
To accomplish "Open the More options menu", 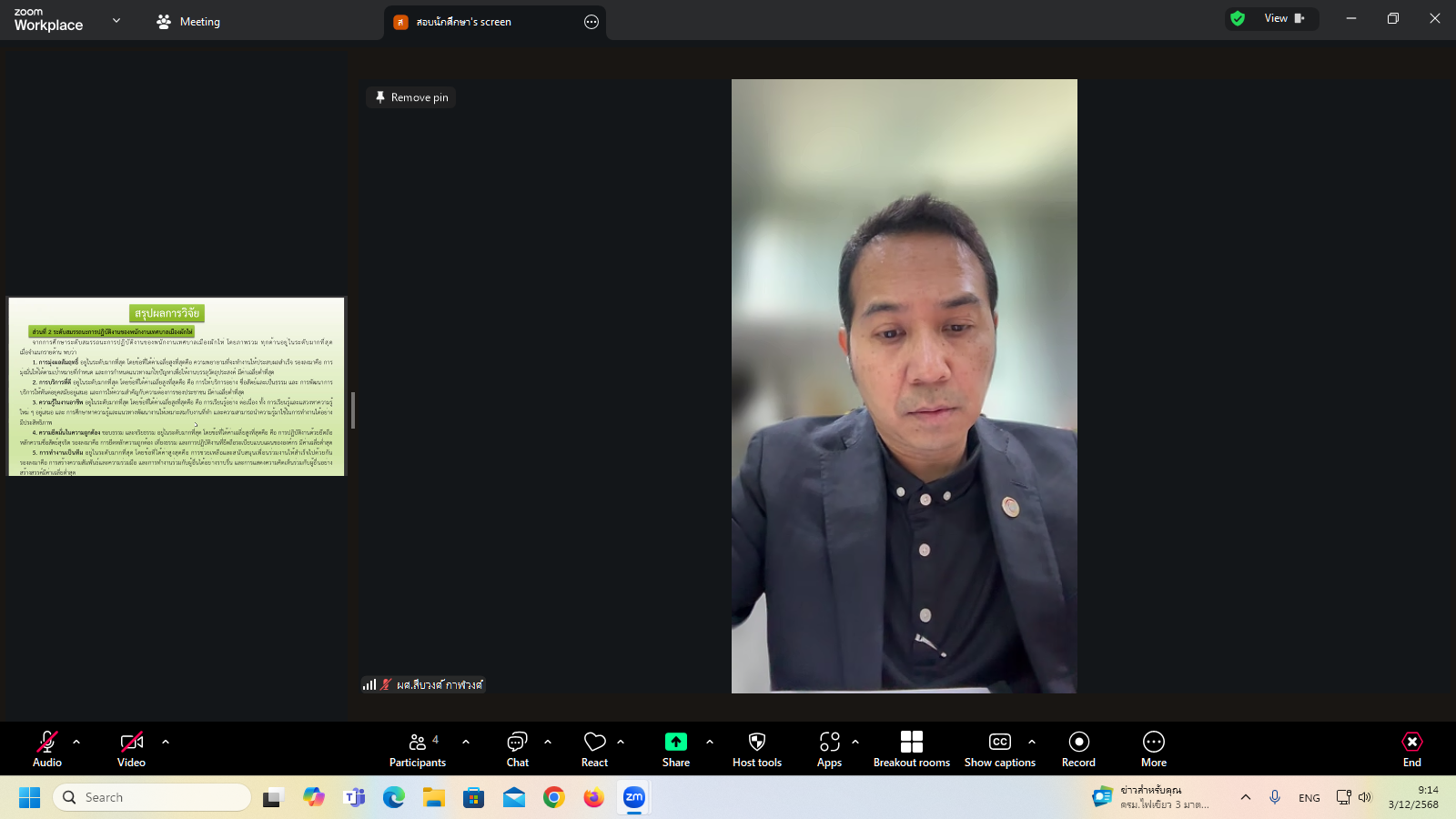I will pos(1153,748).
